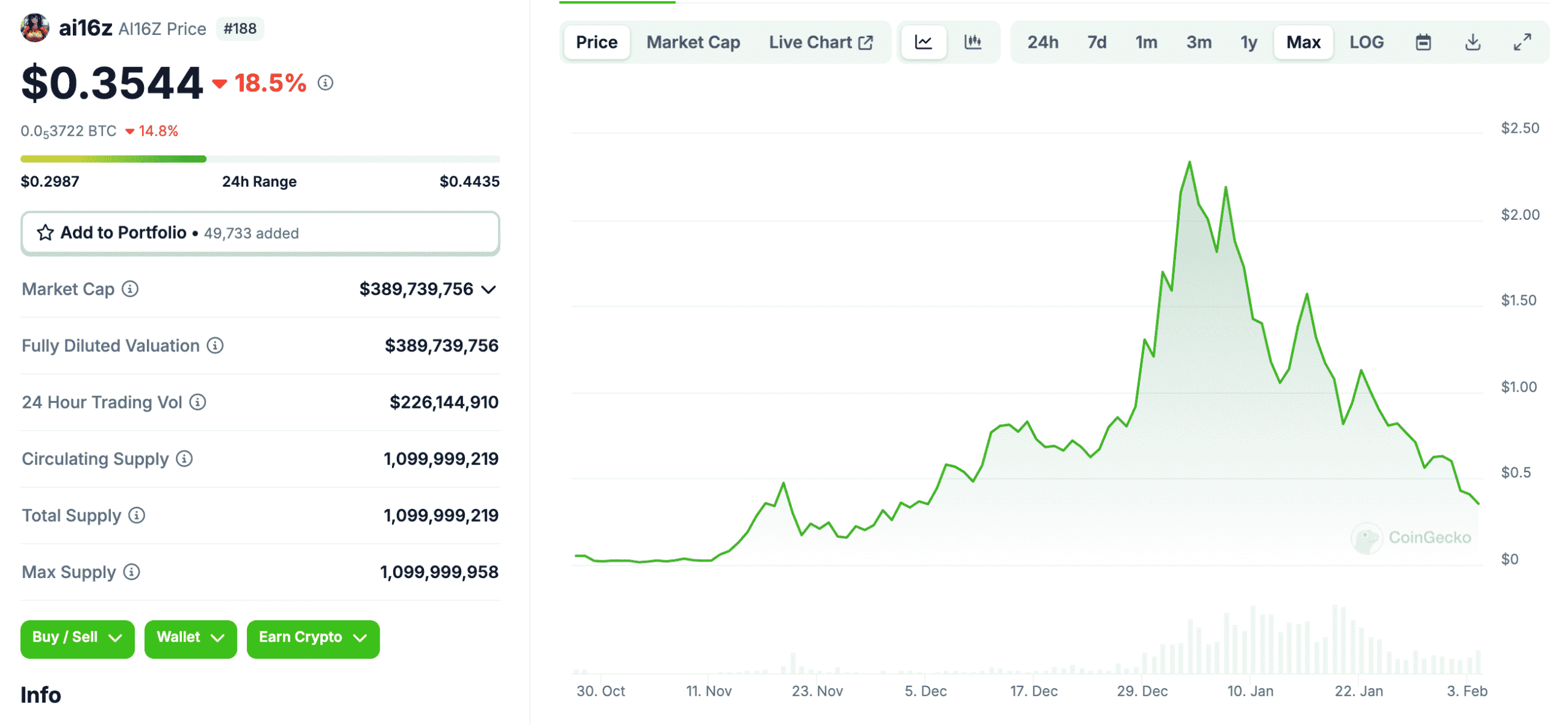Show 24 Hour Trading Vol info icon
Image resolution: width=1568 pixels, height=725 pixels.
pos(197,402)
